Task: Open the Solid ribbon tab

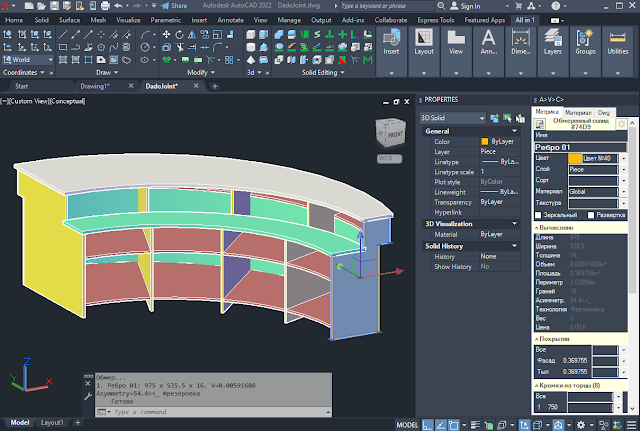Action: (42, 20)
